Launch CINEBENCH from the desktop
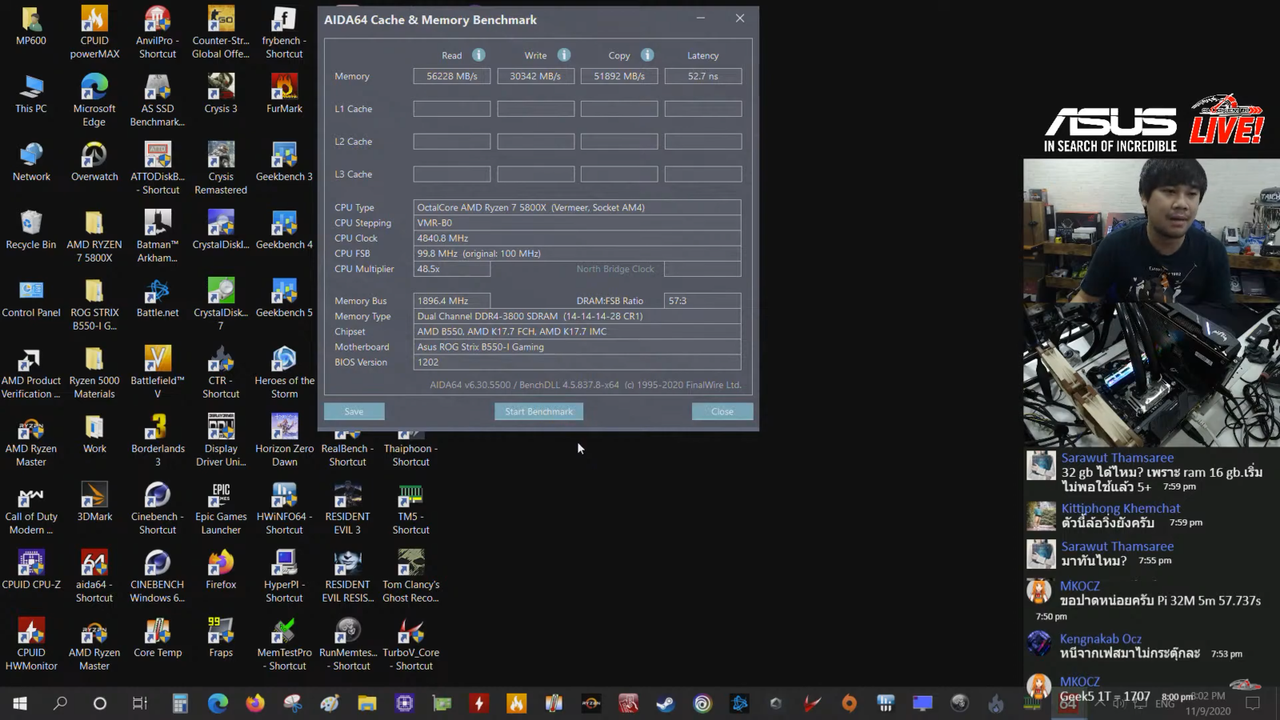Image resolution: width=1280 pixels, height=720 pixels. click(x=157, y=570)
